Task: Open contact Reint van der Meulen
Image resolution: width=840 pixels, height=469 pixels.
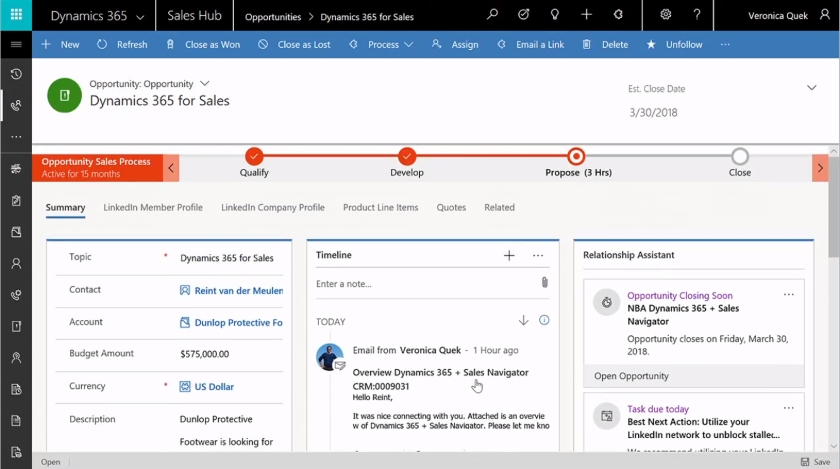Action: (x=238, y=291)
